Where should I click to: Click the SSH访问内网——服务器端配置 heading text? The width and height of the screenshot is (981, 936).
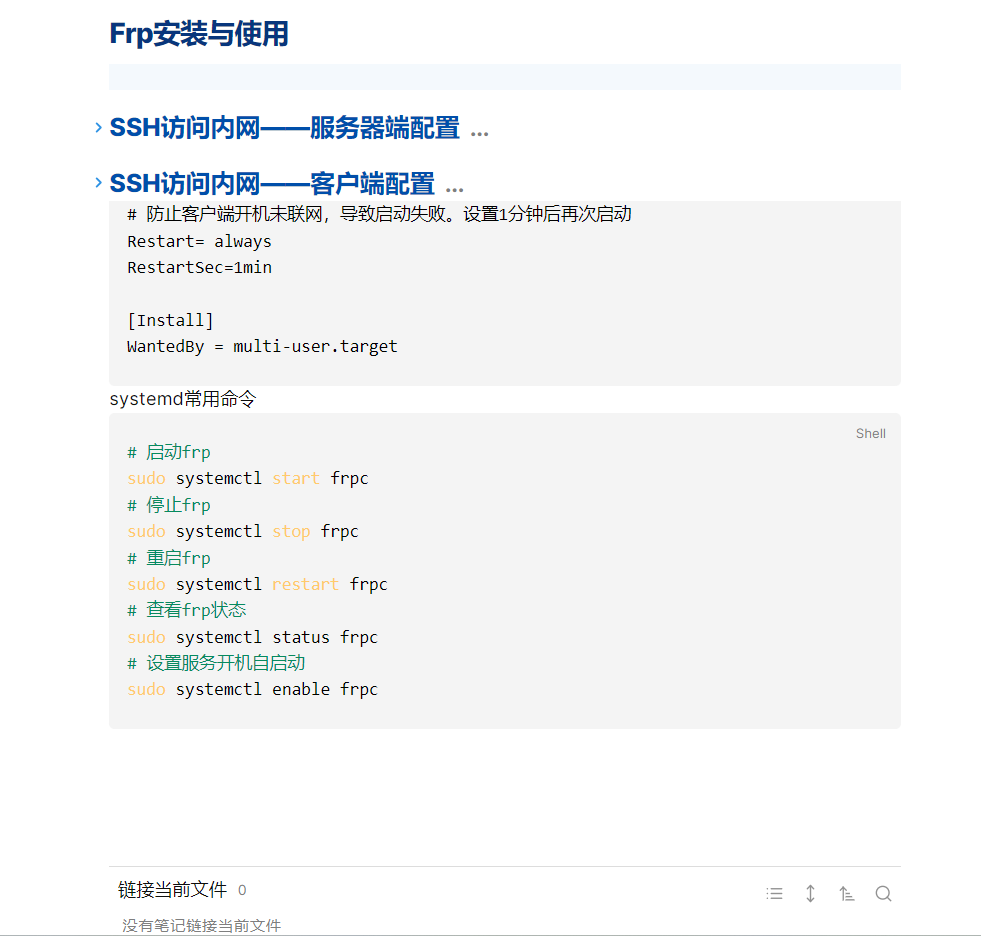click(x=285, y=128)
